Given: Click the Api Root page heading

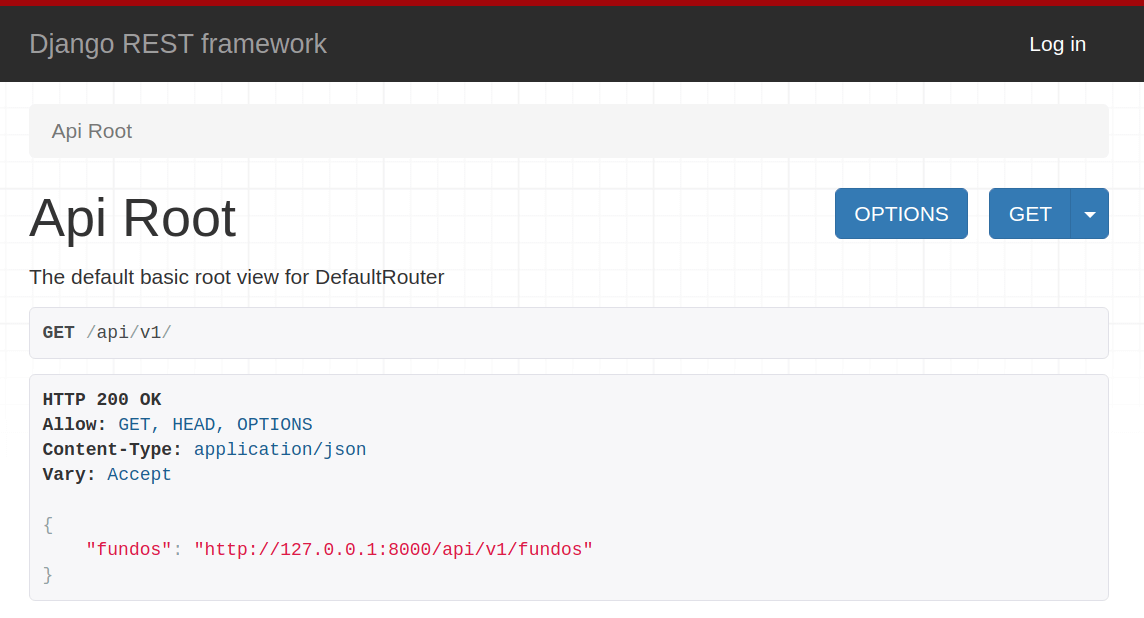Looking at the screenshot, I should 133,218.
